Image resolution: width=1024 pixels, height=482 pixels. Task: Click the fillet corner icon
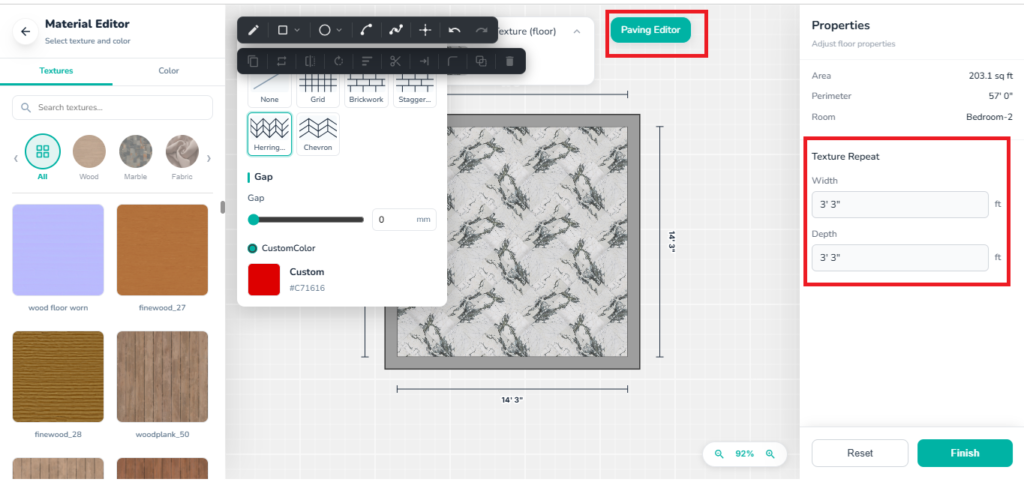click(x=453, y=61)
